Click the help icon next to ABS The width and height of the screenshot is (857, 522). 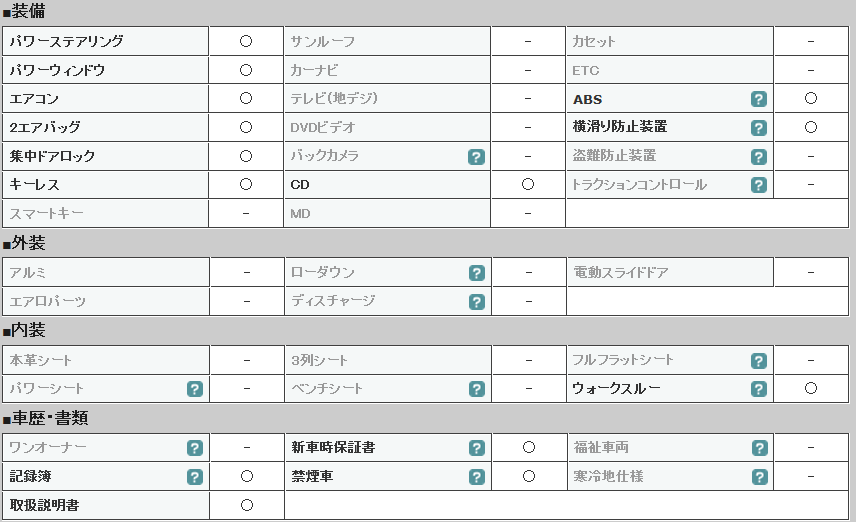coord(759,99)
